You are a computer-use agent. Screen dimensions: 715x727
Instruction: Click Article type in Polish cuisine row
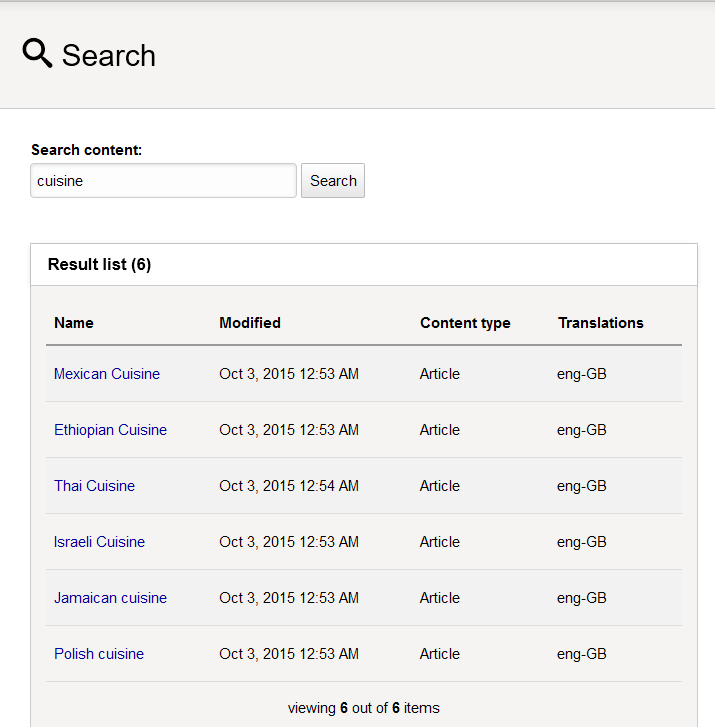coord(440,654)
